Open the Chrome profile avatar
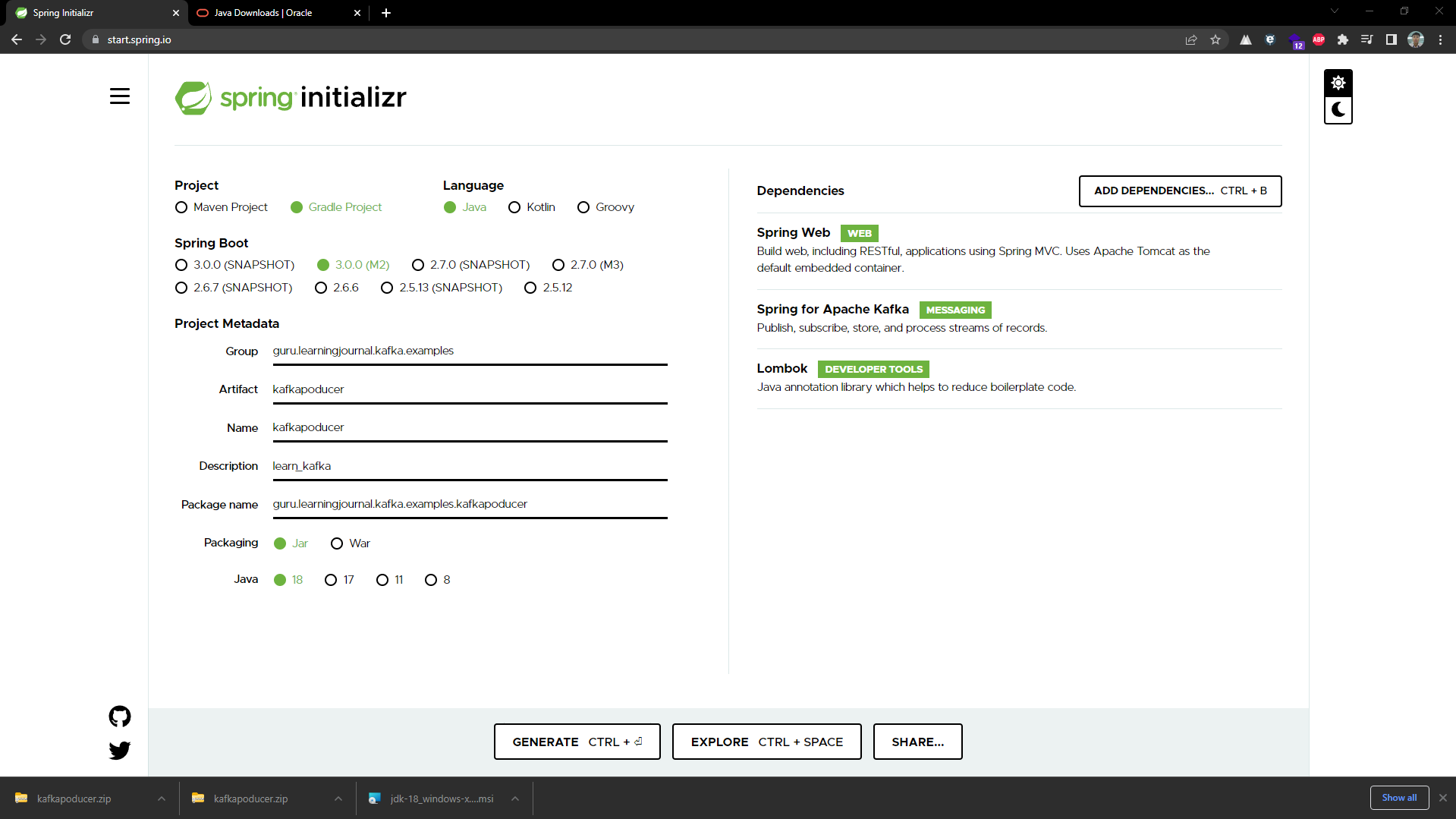Viewport: 1456px width, 819px height. click(x=1416, y=39)
